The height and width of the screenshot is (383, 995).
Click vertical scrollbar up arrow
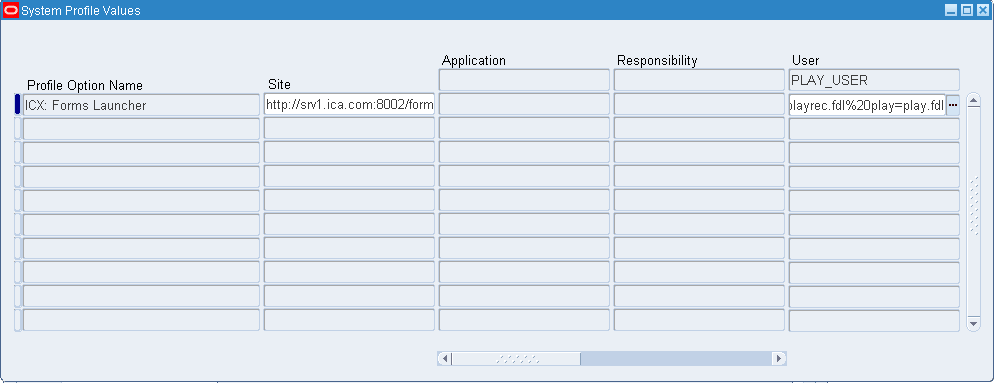tap(973, 101)
